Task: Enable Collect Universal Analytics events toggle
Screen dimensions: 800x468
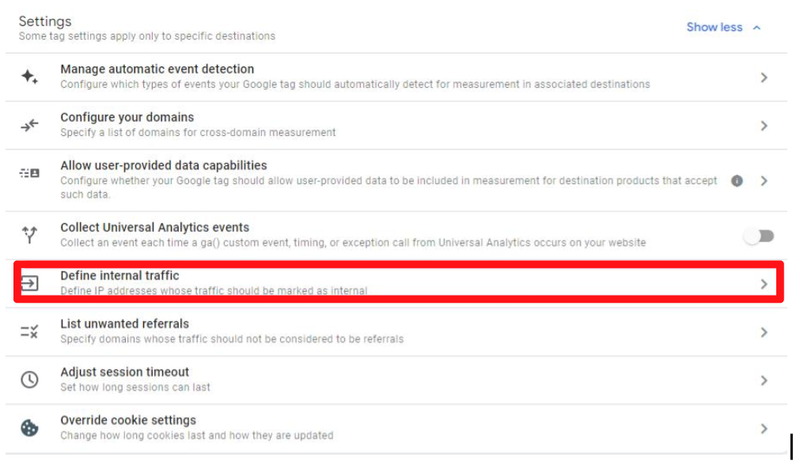Action: click(759, 236)
